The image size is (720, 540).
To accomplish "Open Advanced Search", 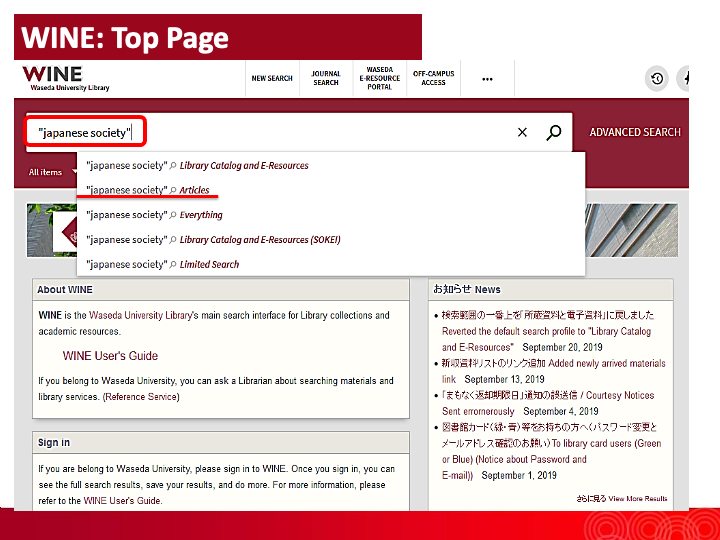I will 634,132.
